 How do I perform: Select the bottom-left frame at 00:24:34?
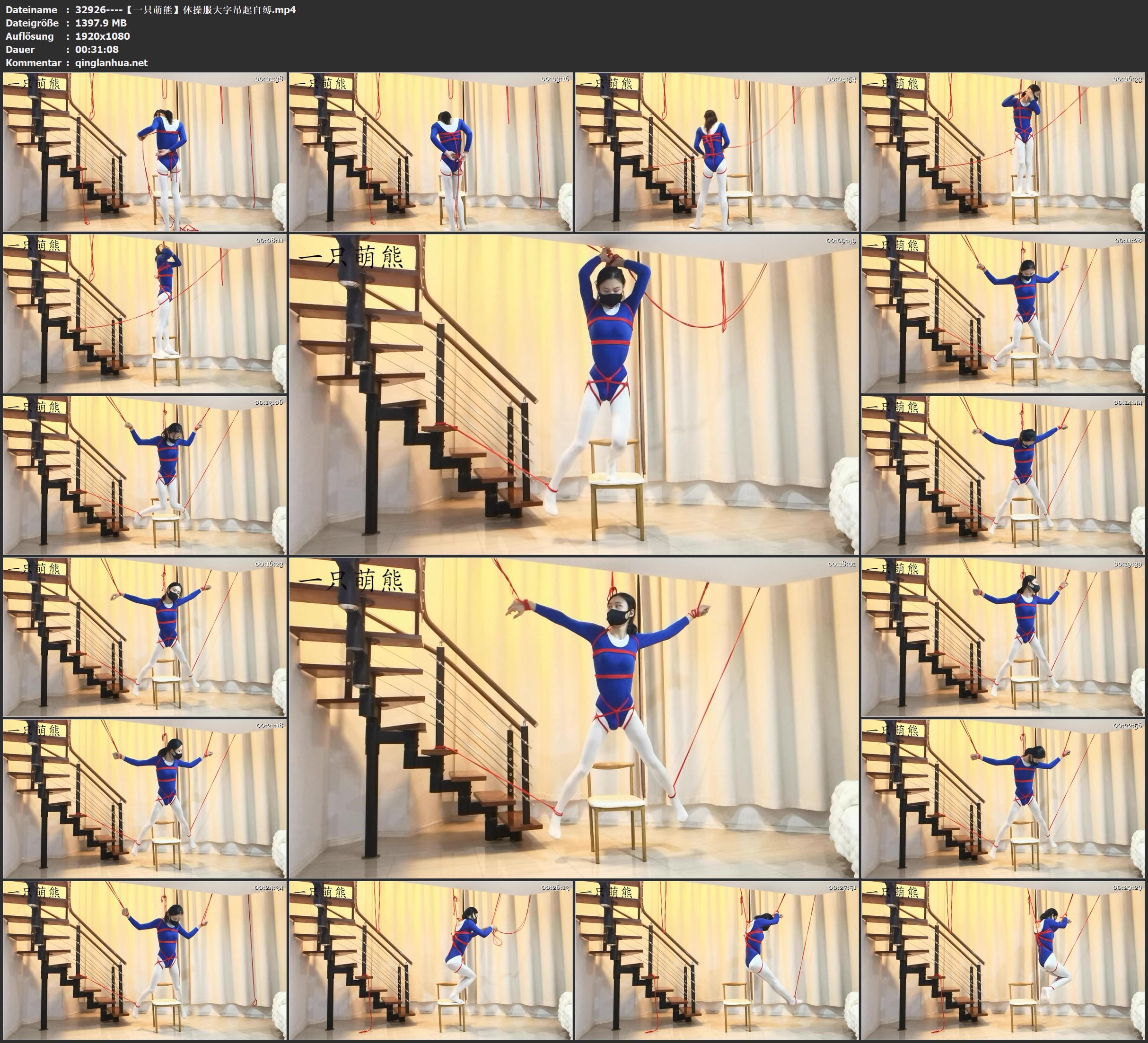click(145, 960)
